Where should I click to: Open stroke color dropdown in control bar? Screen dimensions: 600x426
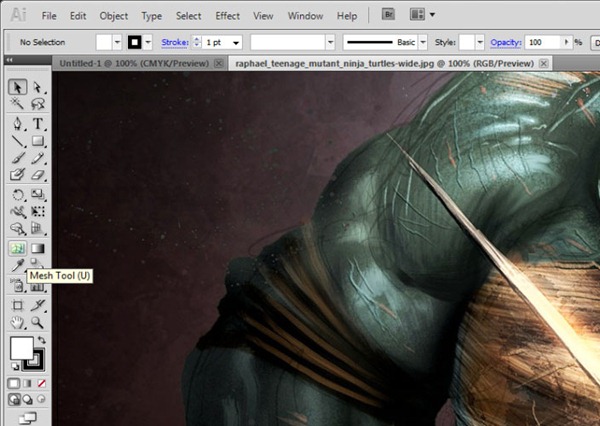tap(148, 42)
